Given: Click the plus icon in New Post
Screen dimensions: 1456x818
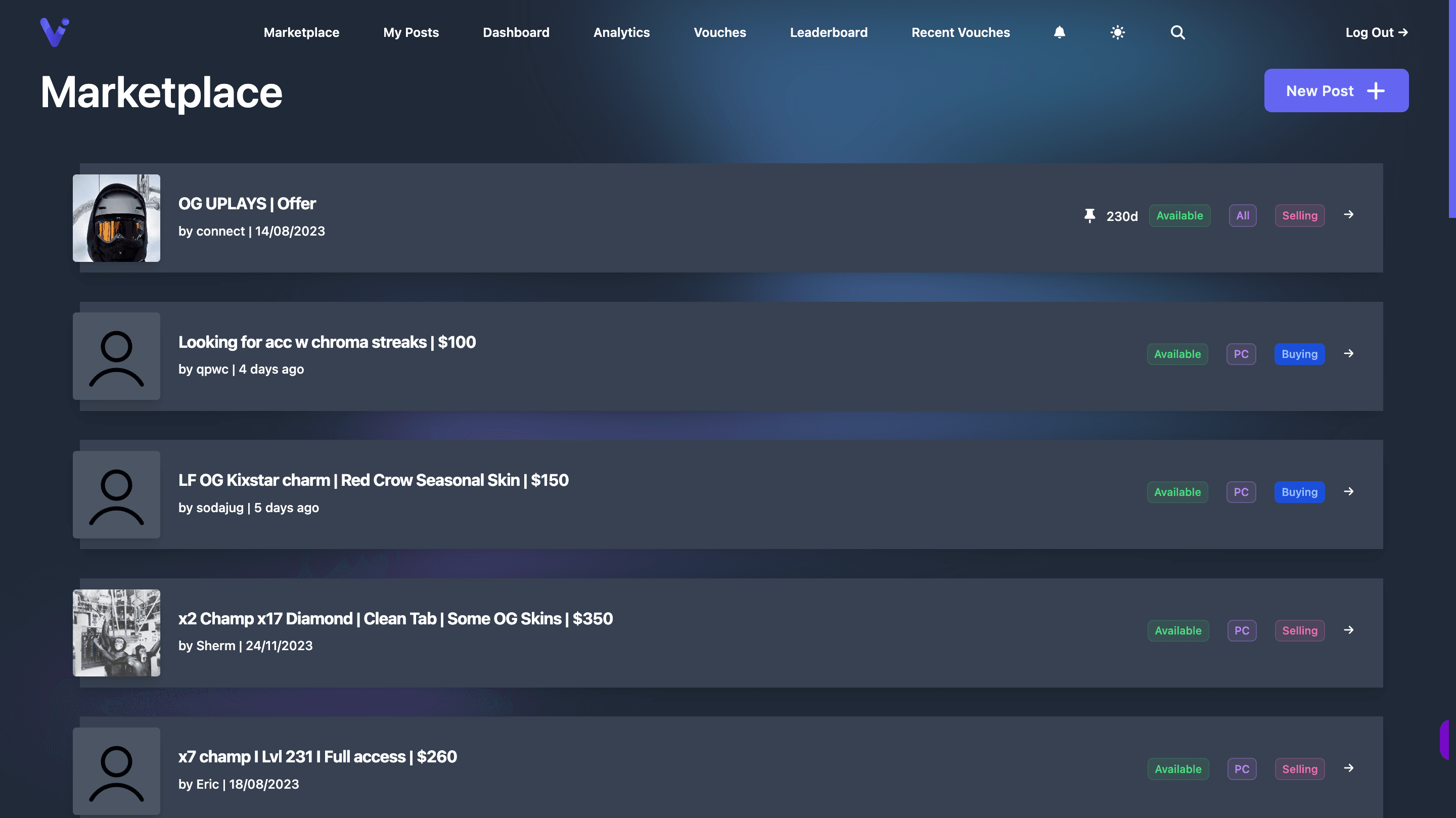Looking at the screenshot, I should [x=1376, y=90].
